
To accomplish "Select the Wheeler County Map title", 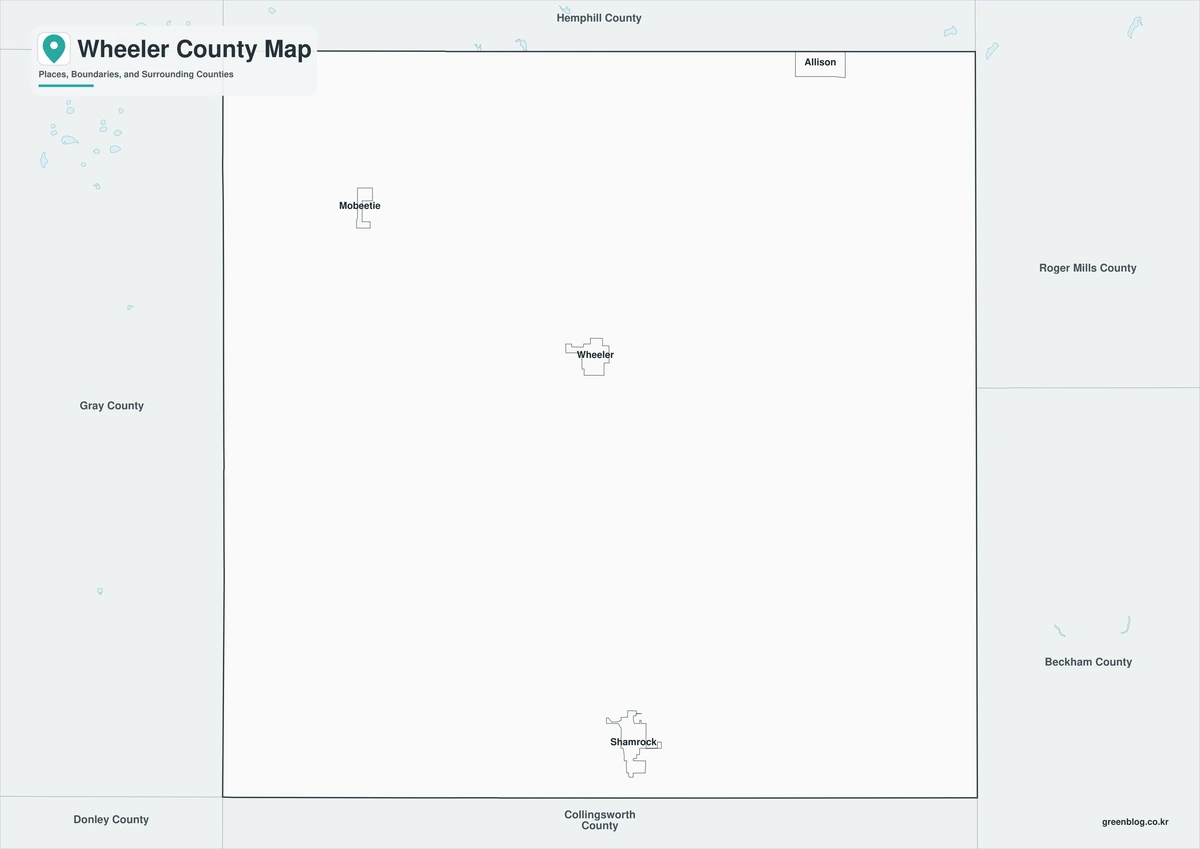I will 194,49.
